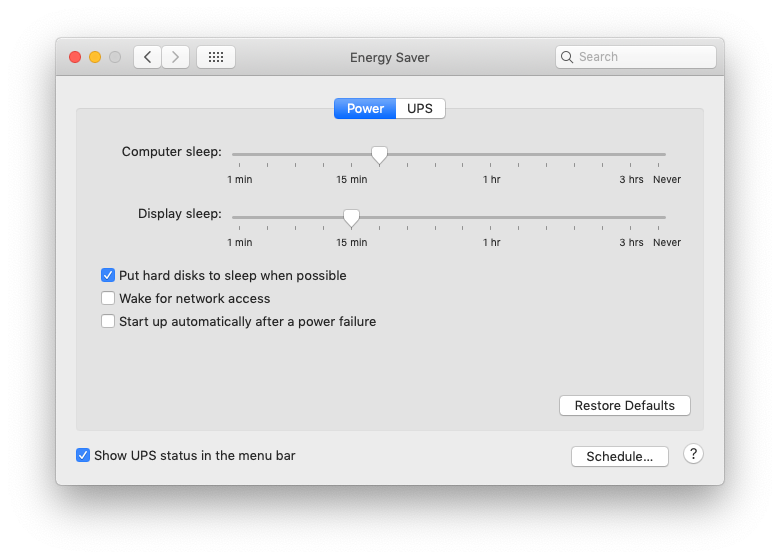Click the Energy Saver window title

tap(390, 58)
